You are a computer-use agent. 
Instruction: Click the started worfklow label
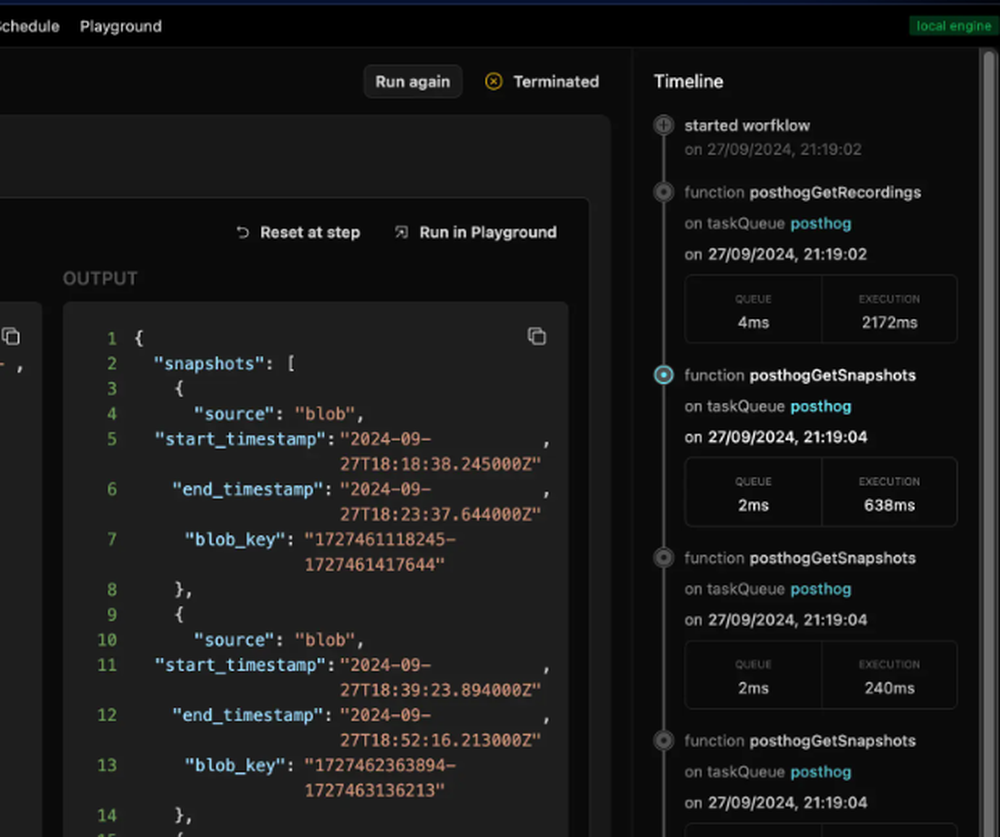(747, 126)
